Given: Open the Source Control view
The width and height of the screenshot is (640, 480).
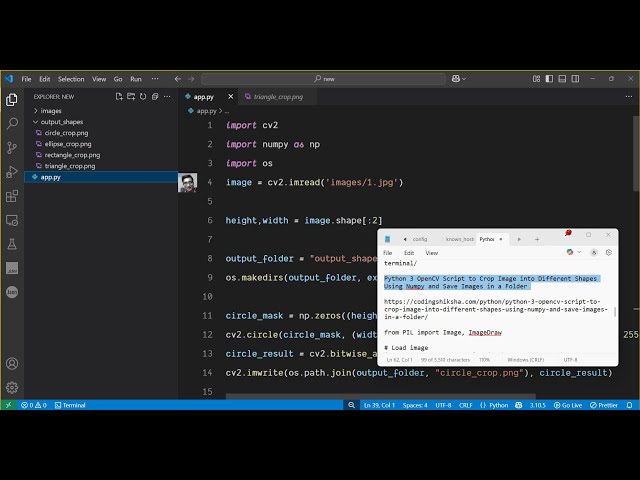Looking at the screenshot, I should click(x=12, y=147).
